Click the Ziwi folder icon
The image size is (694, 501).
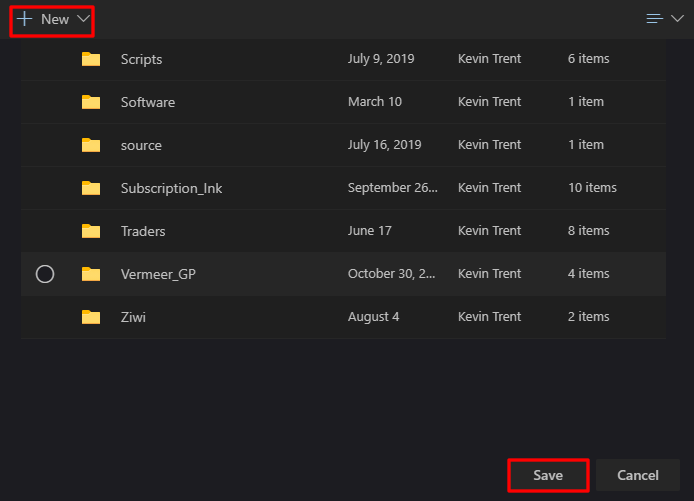(91, 317)
